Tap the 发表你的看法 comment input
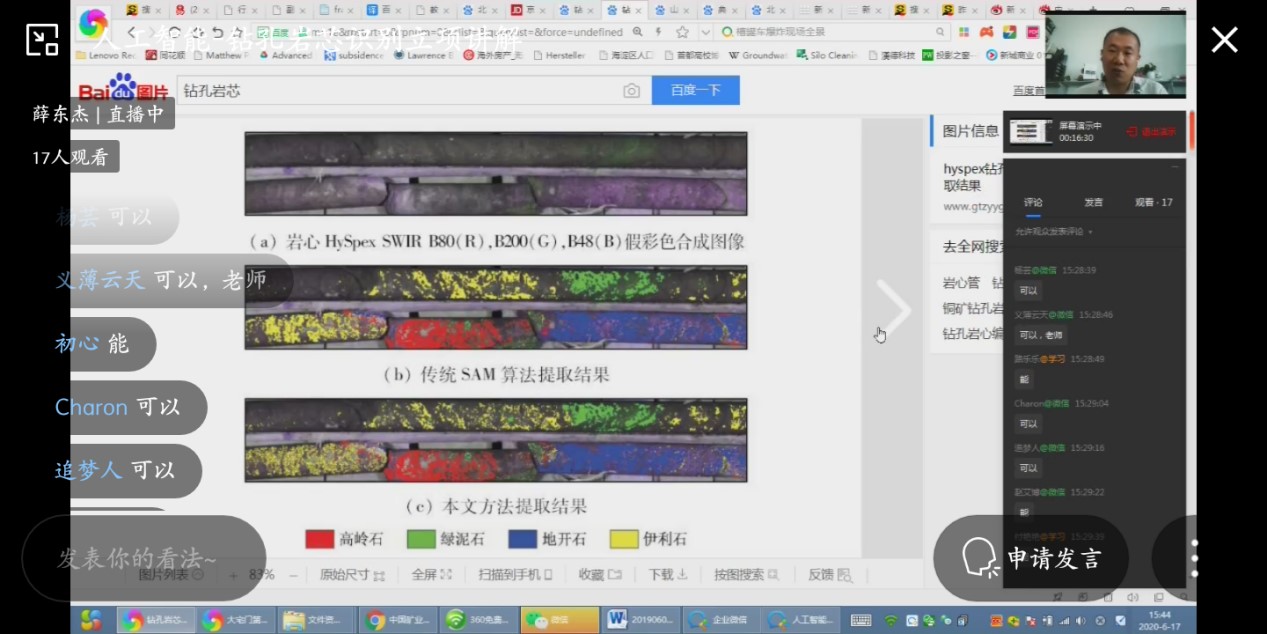The height and width of the screenshot is (634, 1267). point(143,558)
